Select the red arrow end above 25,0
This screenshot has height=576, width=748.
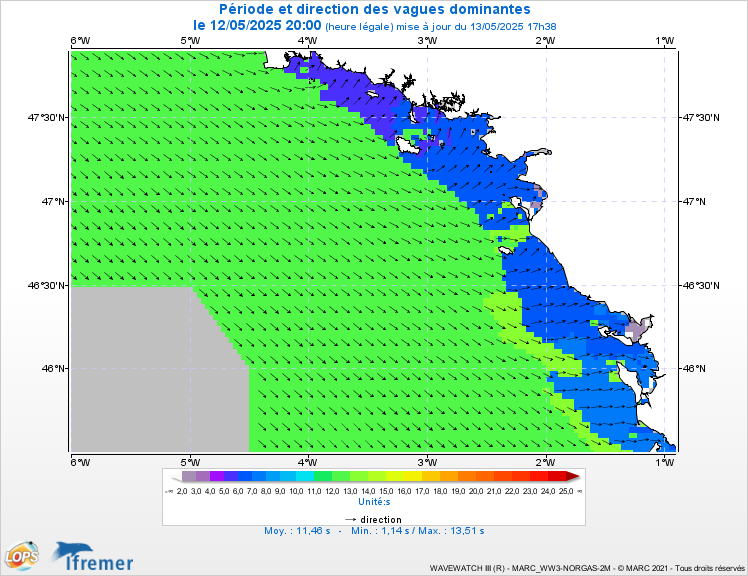[x=573, y=476]
